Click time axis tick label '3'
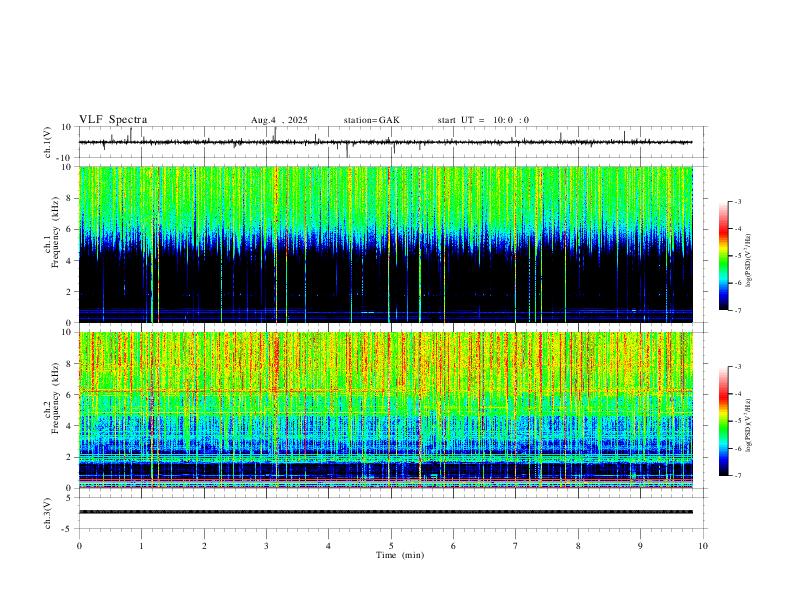The width and height of the screenshot is (792, 612). (266, 546)
